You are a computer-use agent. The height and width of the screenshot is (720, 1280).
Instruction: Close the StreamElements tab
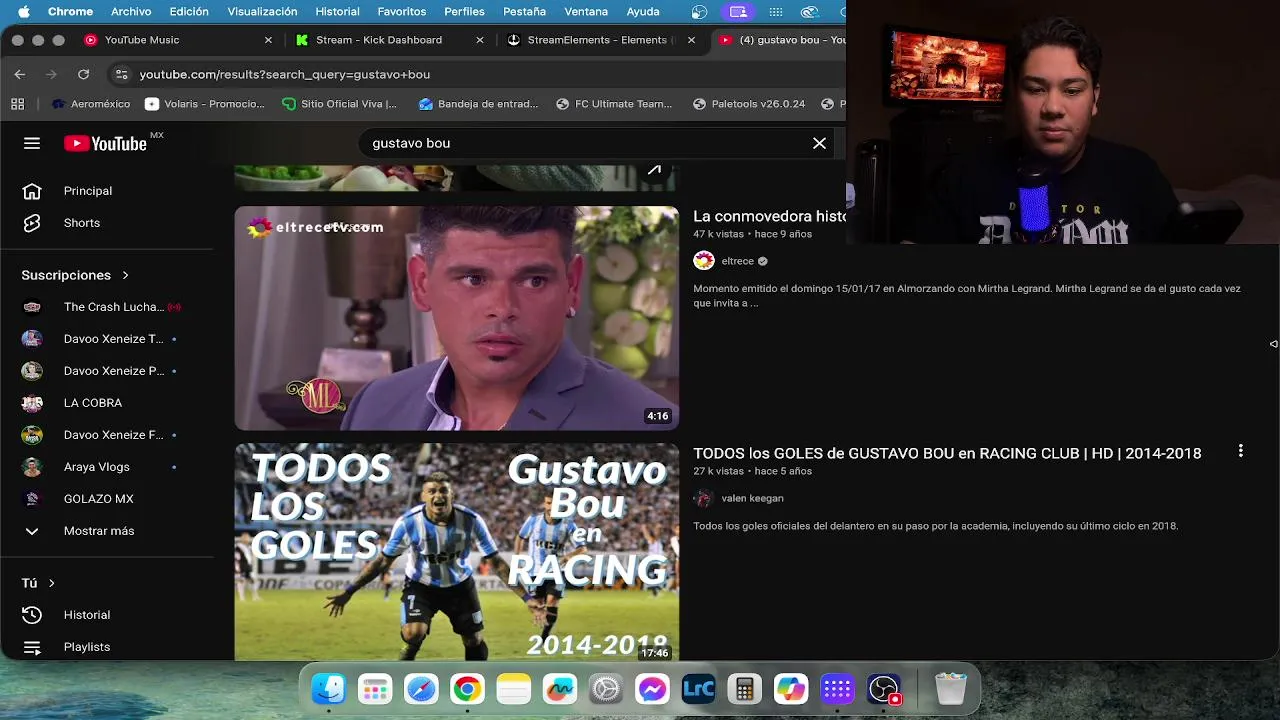pos(692,40)
